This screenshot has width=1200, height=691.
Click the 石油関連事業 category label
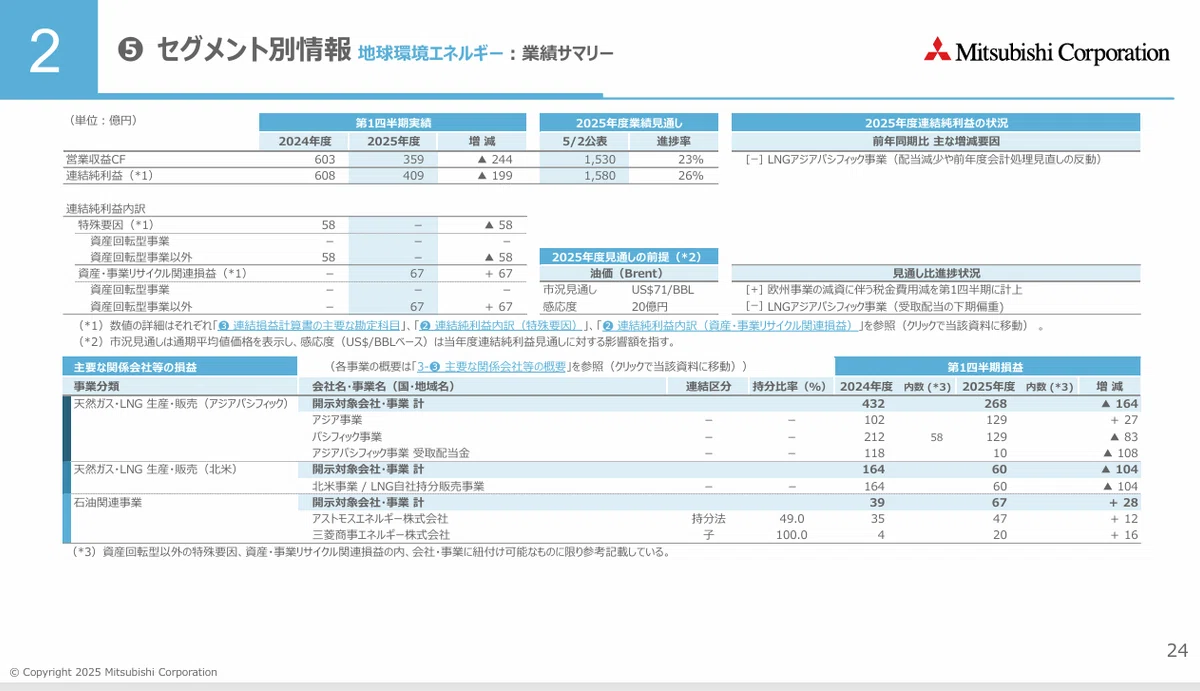[108, 502]
